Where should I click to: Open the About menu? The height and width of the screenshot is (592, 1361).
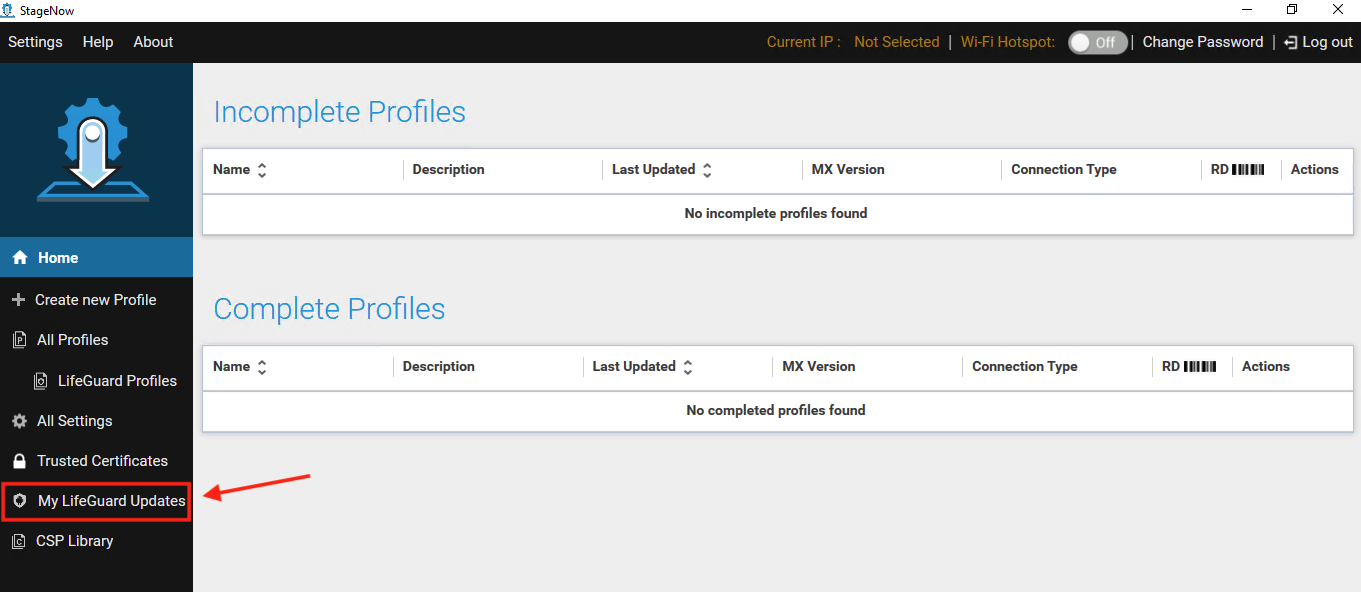153,42
